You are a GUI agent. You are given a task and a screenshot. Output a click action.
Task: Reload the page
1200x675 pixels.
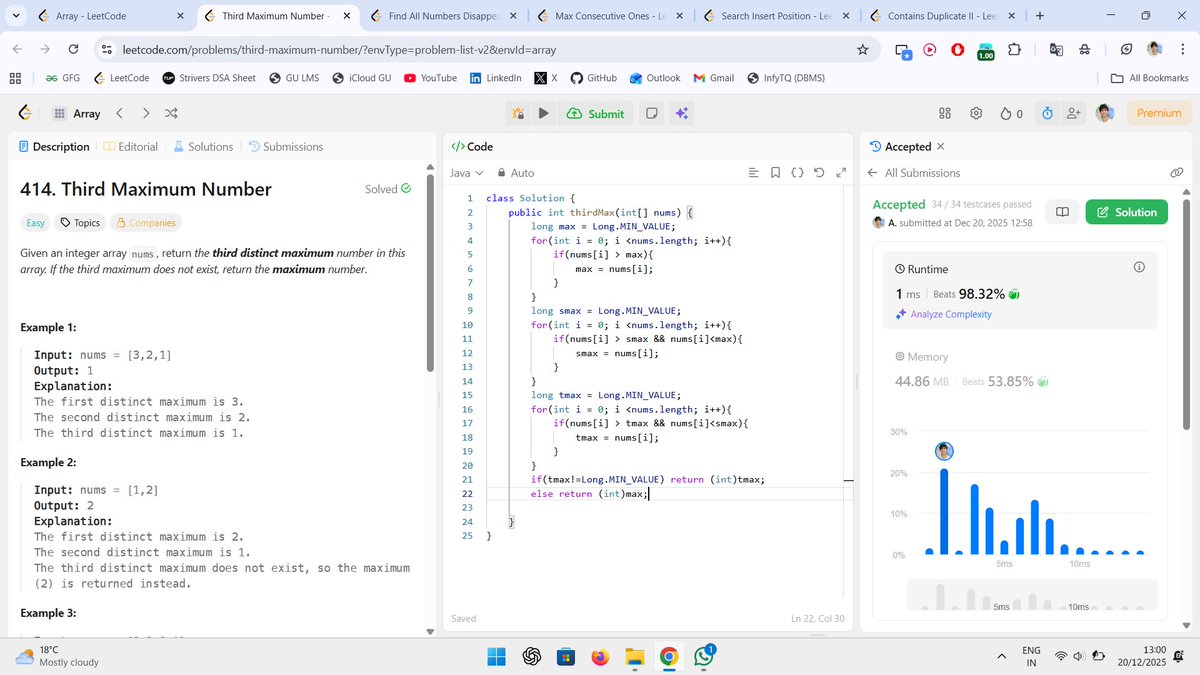click(x=73, y=49)
